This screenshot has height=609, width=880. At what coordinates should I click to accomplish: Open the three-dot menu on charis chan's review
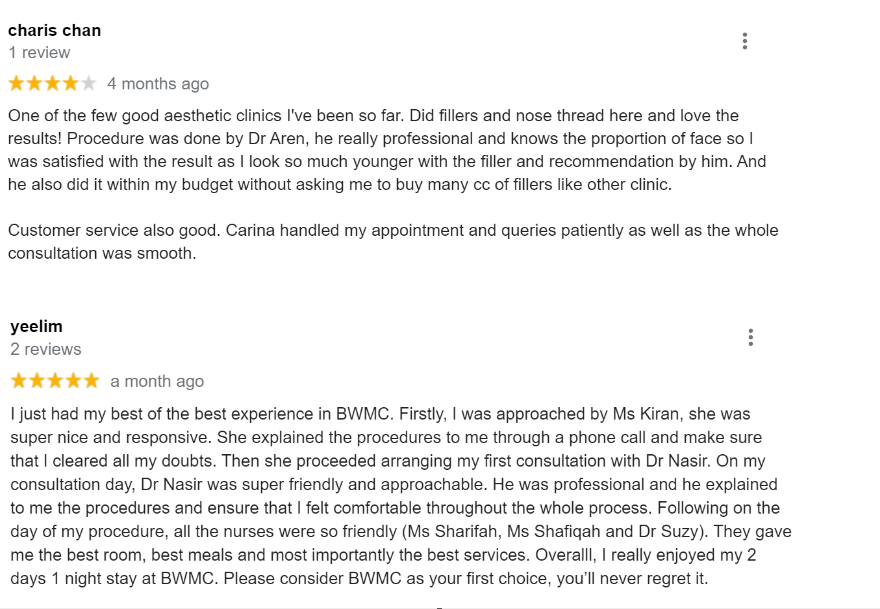coord(745,41)
